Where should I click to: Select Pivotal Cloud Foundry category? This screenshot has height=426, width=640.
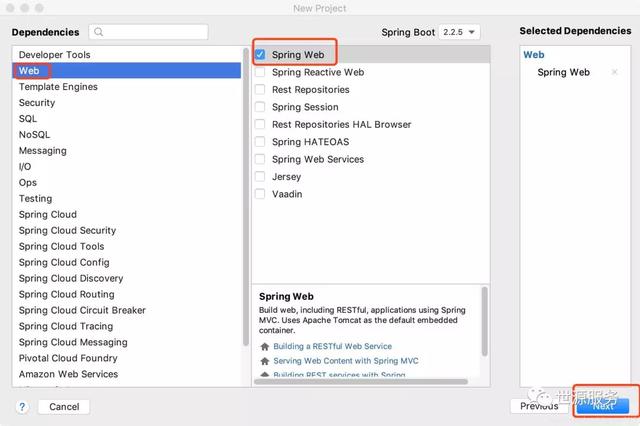pyautogui.click(x=127, y=358)
